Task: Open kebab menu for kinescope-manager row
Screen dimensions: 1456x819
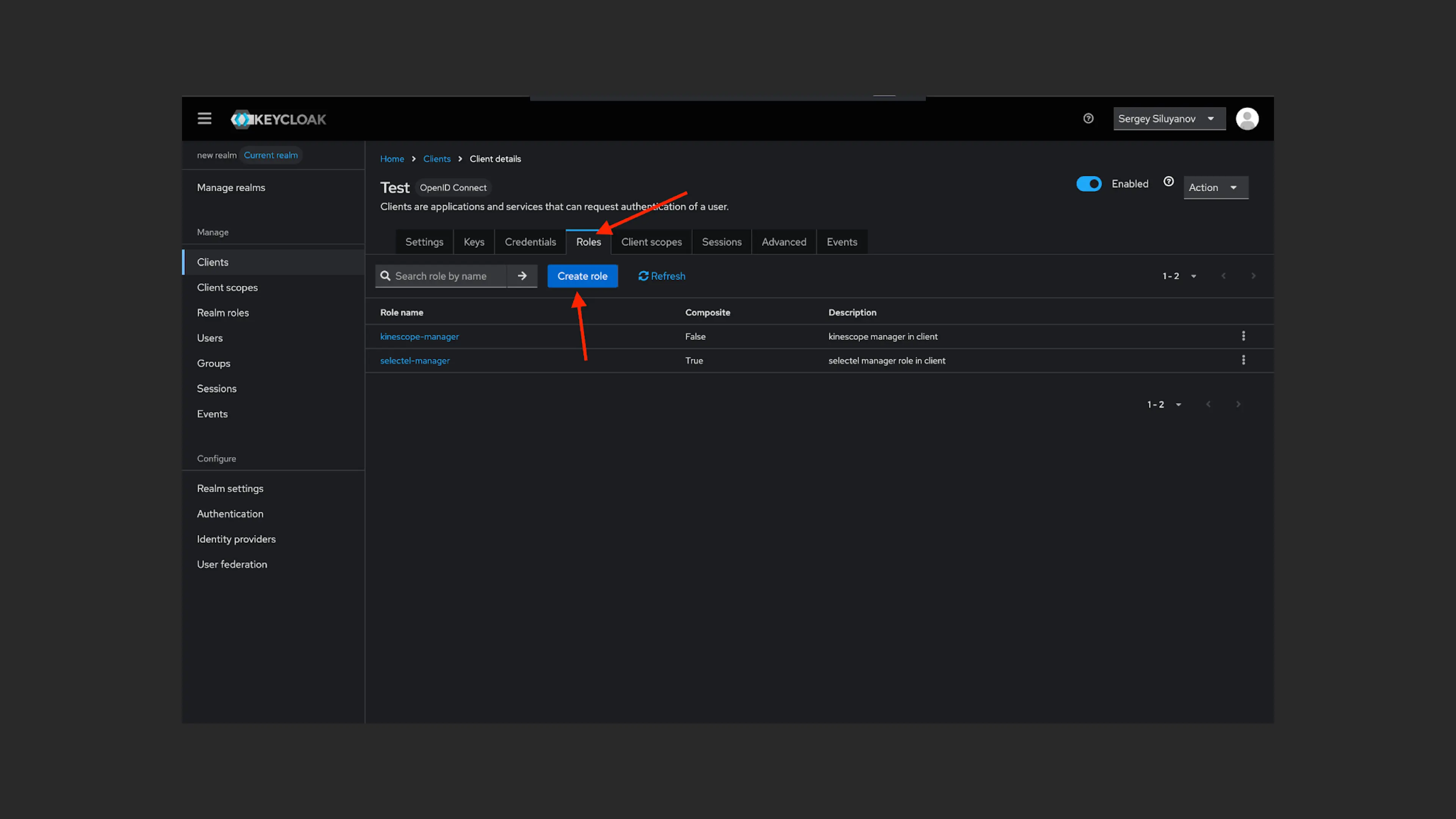Action: coord(1243,336)
